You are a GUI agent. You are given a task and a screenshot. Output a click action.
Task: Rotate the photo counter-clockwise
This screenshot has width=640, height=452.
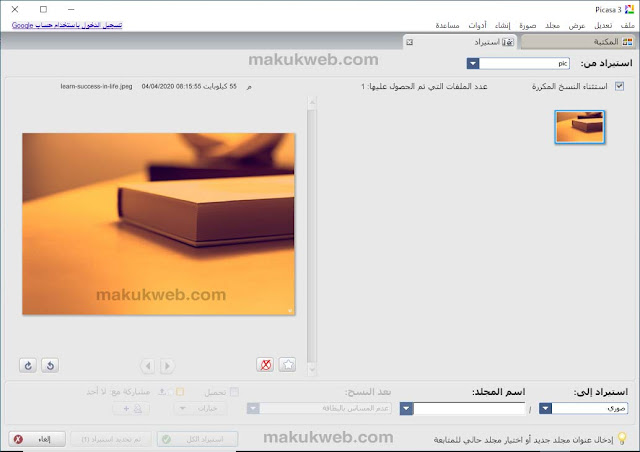(50, 365)
